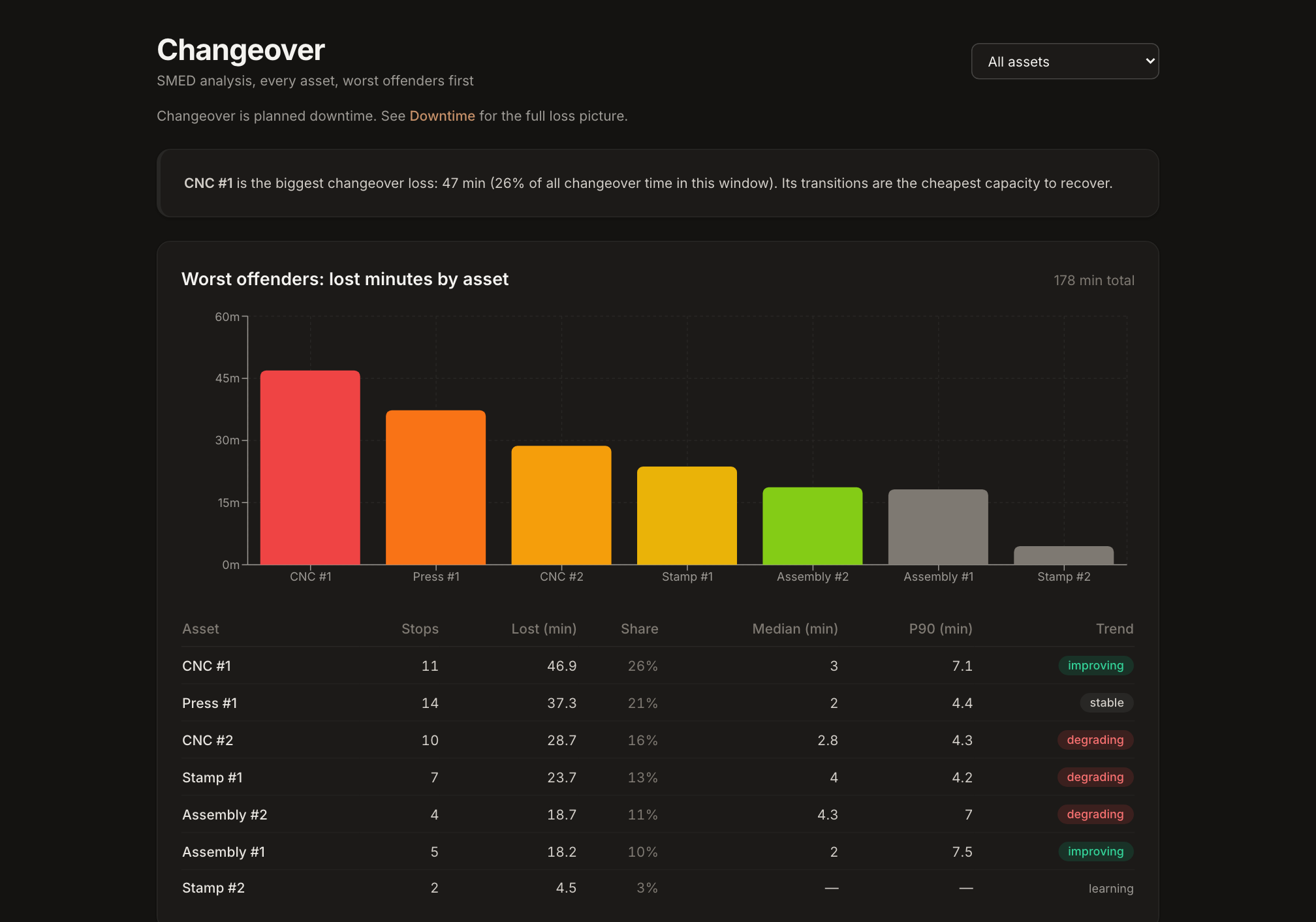This screenshot has width=1316, height=922.
Task: Select the Stamp #2 table row name
Action: [x=213, y=888]
